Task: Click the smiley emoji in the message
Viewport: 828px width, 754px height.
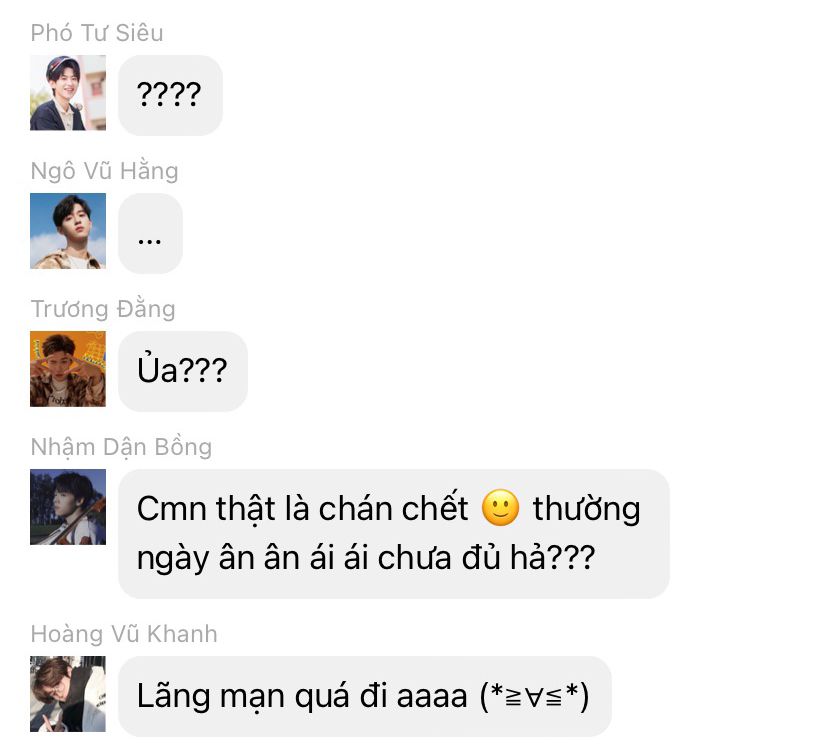Action: tap(501, 508)
